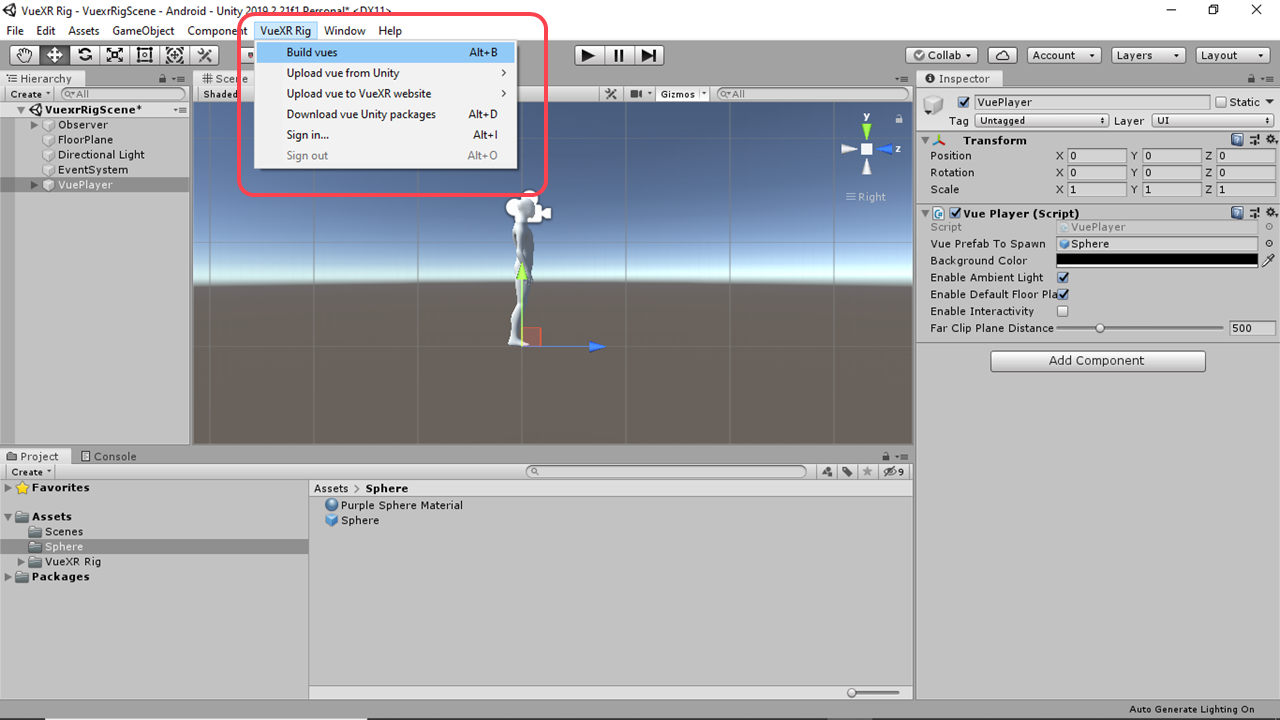
Task: Open Upload vue to VueXR website submenu
Action: 385,94
